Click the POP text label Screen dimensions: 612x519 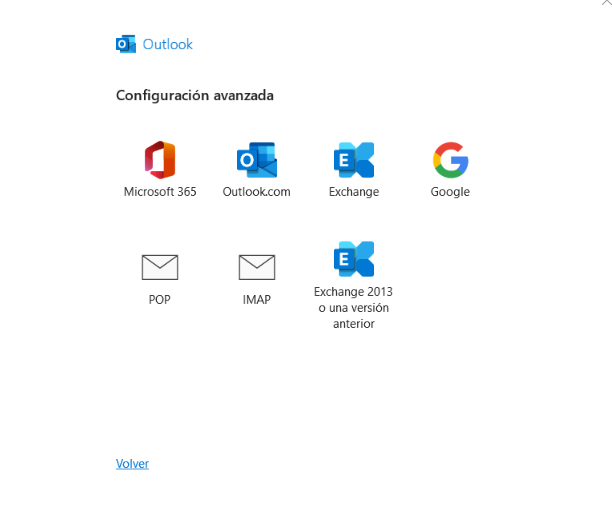(x=160, y=299)
